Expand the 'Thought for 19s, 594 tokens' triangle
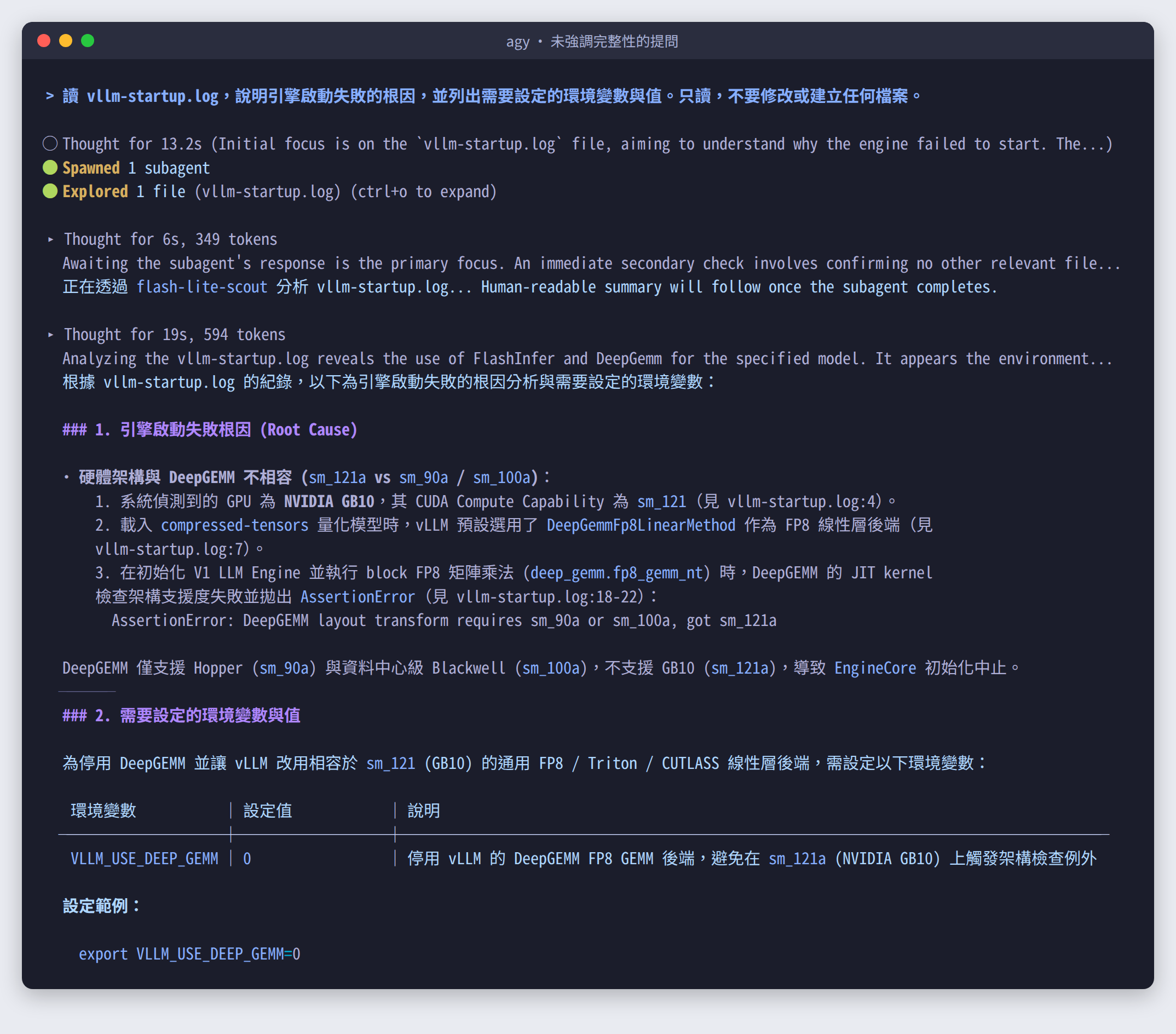1176x1034 pixels. click(x=50, y=334)
